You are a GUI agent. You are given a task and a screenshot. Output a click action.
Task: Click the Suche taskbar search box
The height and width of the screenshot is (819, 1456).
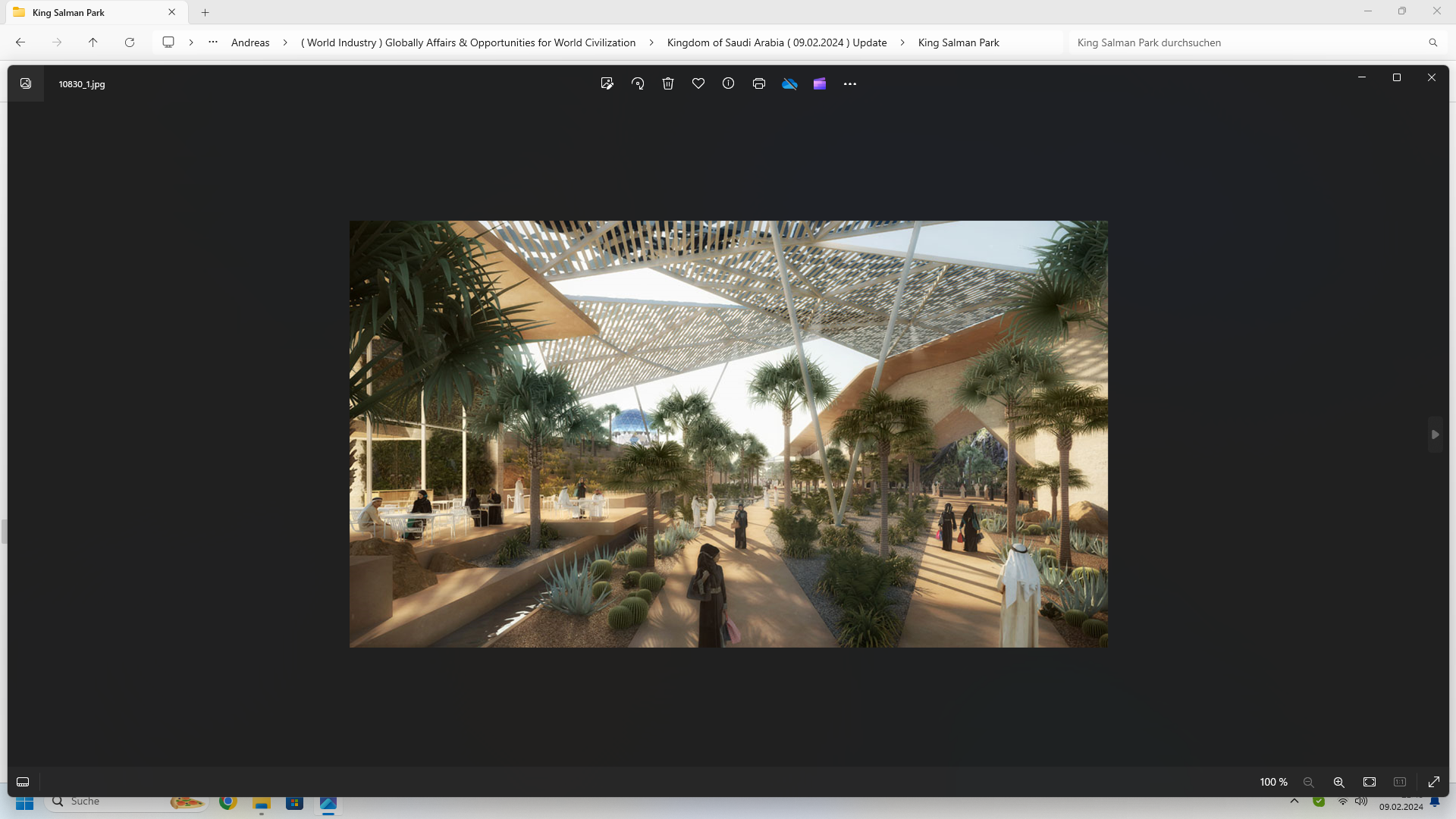(x=125, y=802)
